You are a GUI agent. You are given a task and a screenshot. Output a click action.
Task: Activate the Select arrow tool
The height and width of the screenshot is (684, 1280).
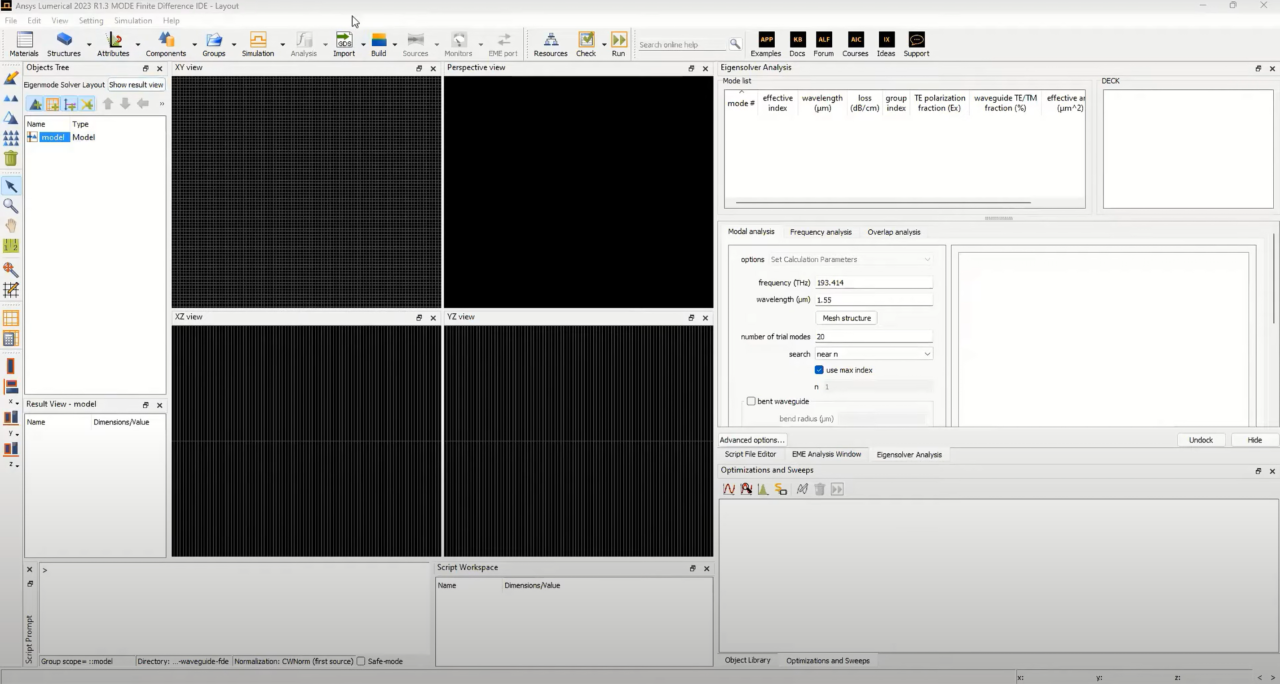click(x=11, y=186)
